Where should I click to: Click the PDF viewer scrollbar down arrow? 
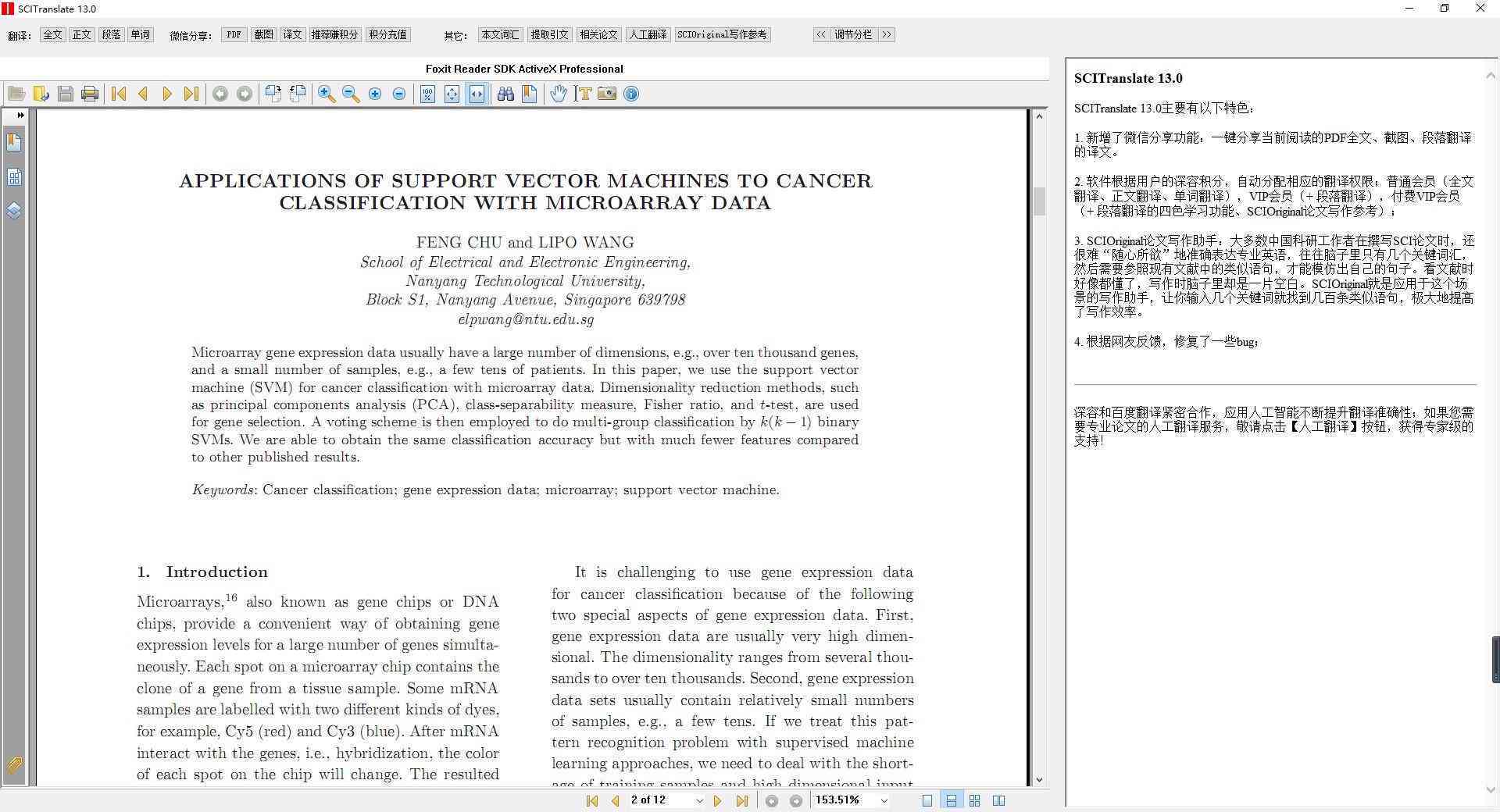(1039, 779)
